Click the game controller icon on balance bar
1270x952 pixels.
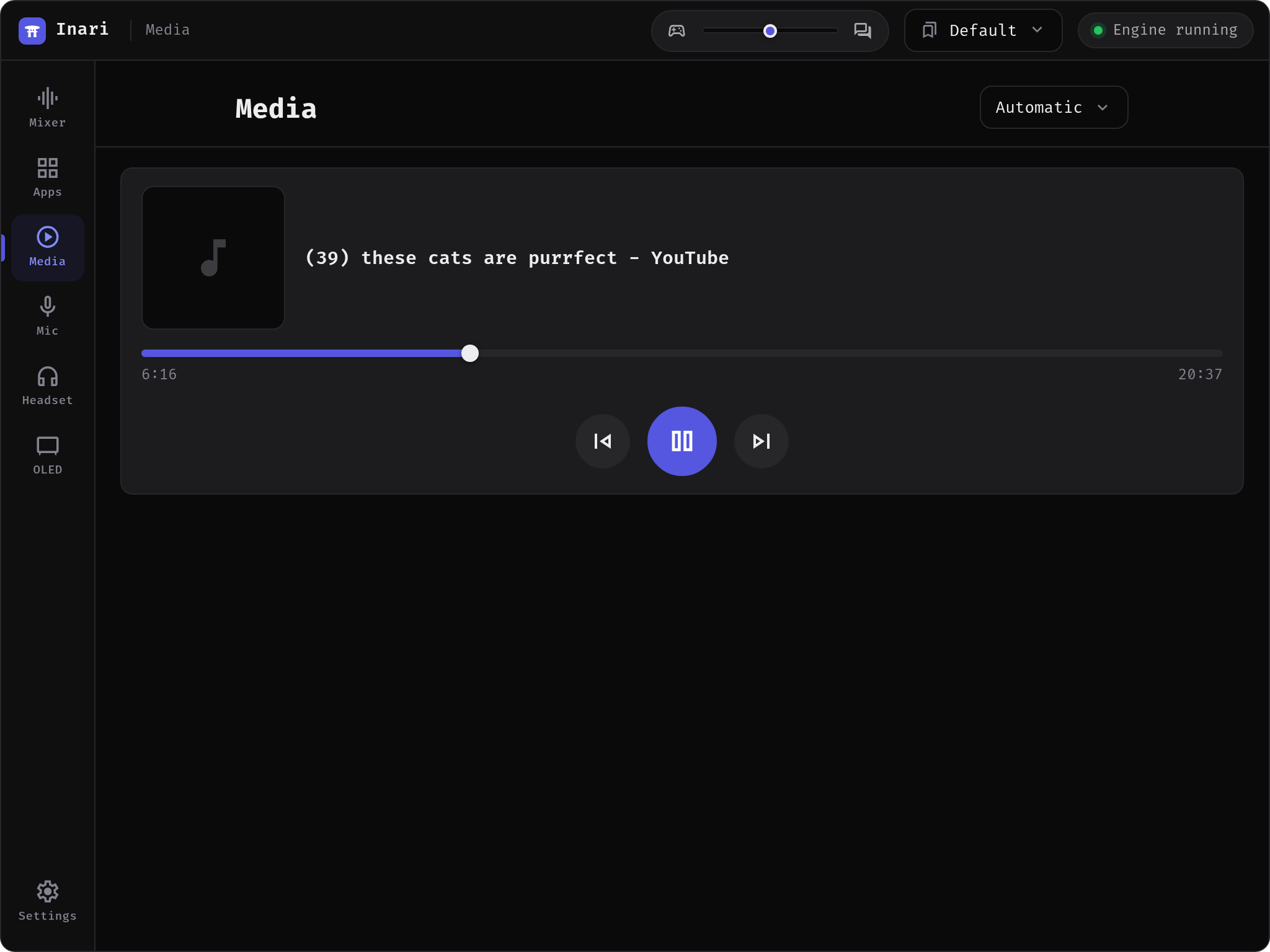click(677, 30)
